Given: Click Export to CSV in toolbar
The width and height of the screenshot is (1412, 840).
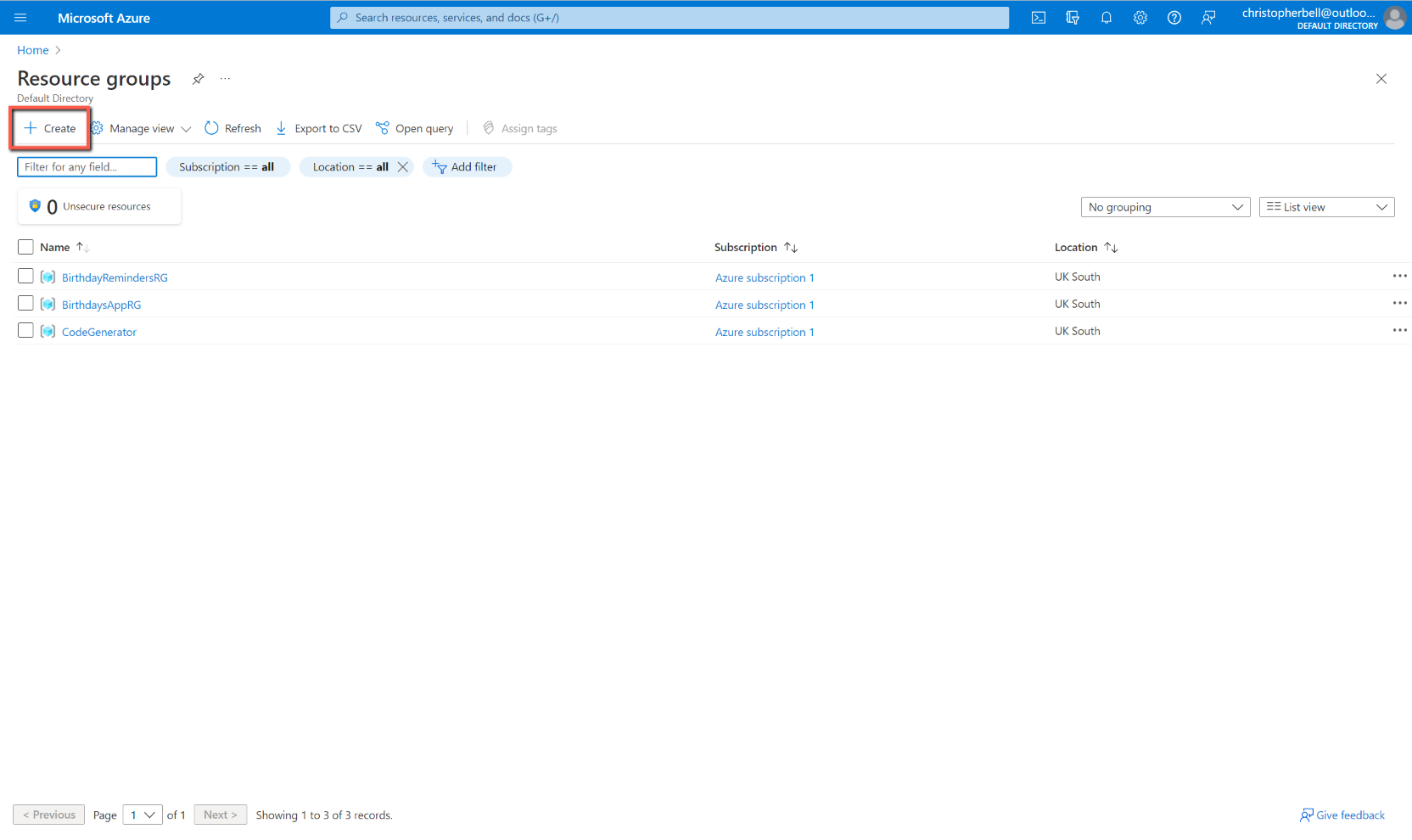Looking at the screenshot, I should click(319, 129).
